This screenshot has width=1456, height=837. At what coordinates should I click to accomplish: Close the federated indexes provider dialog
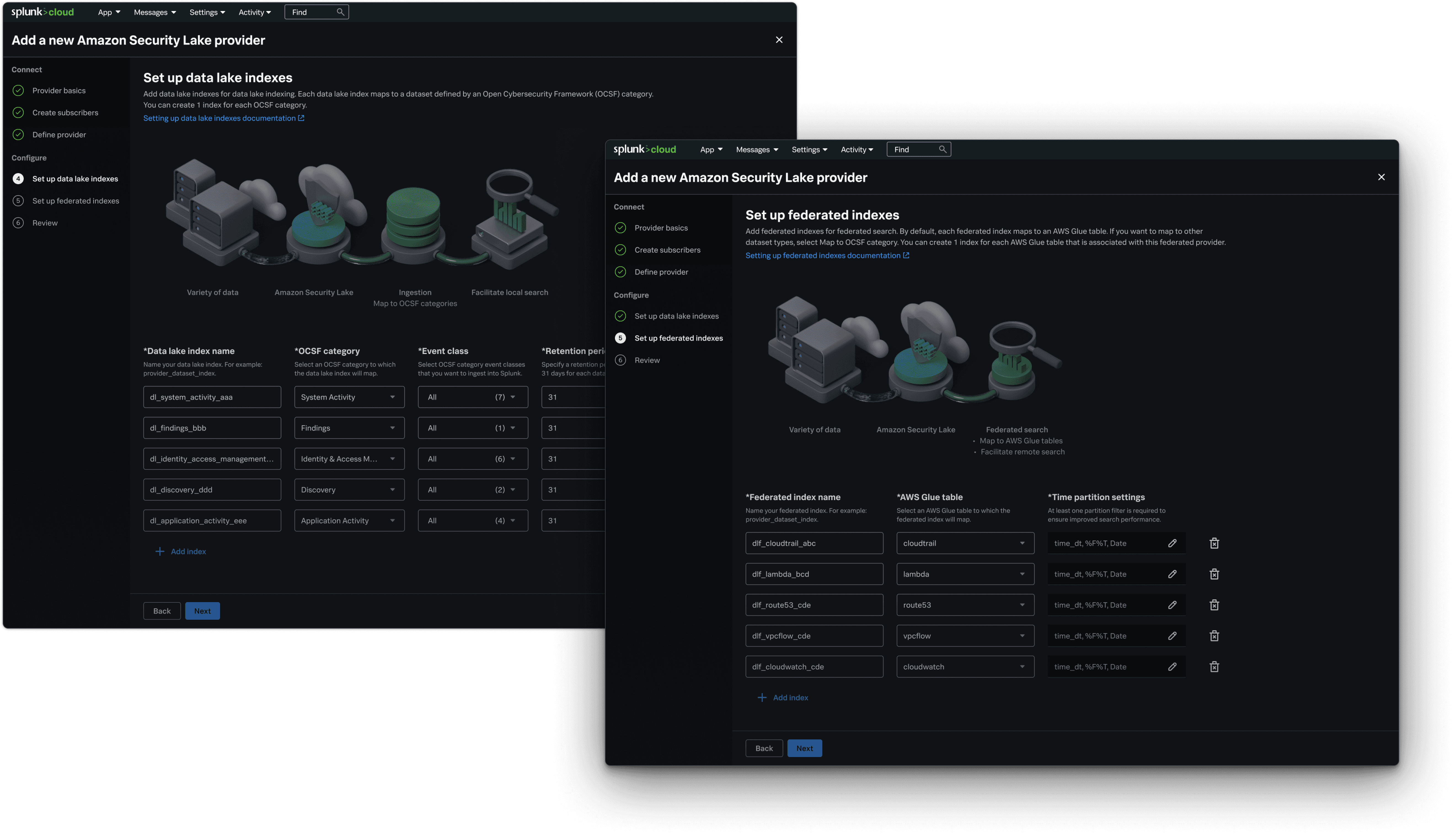[x=1381, y=177]
